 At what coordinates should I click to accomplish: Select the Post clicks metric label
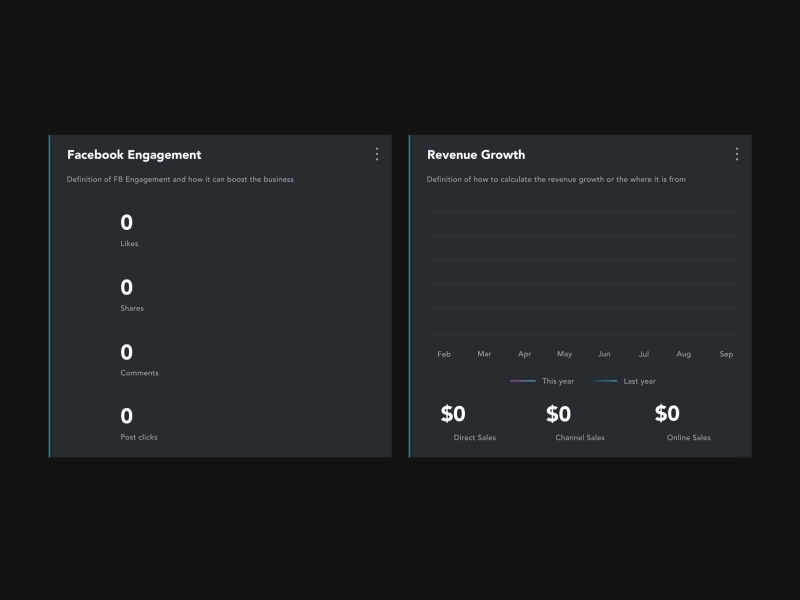(139, 437)
